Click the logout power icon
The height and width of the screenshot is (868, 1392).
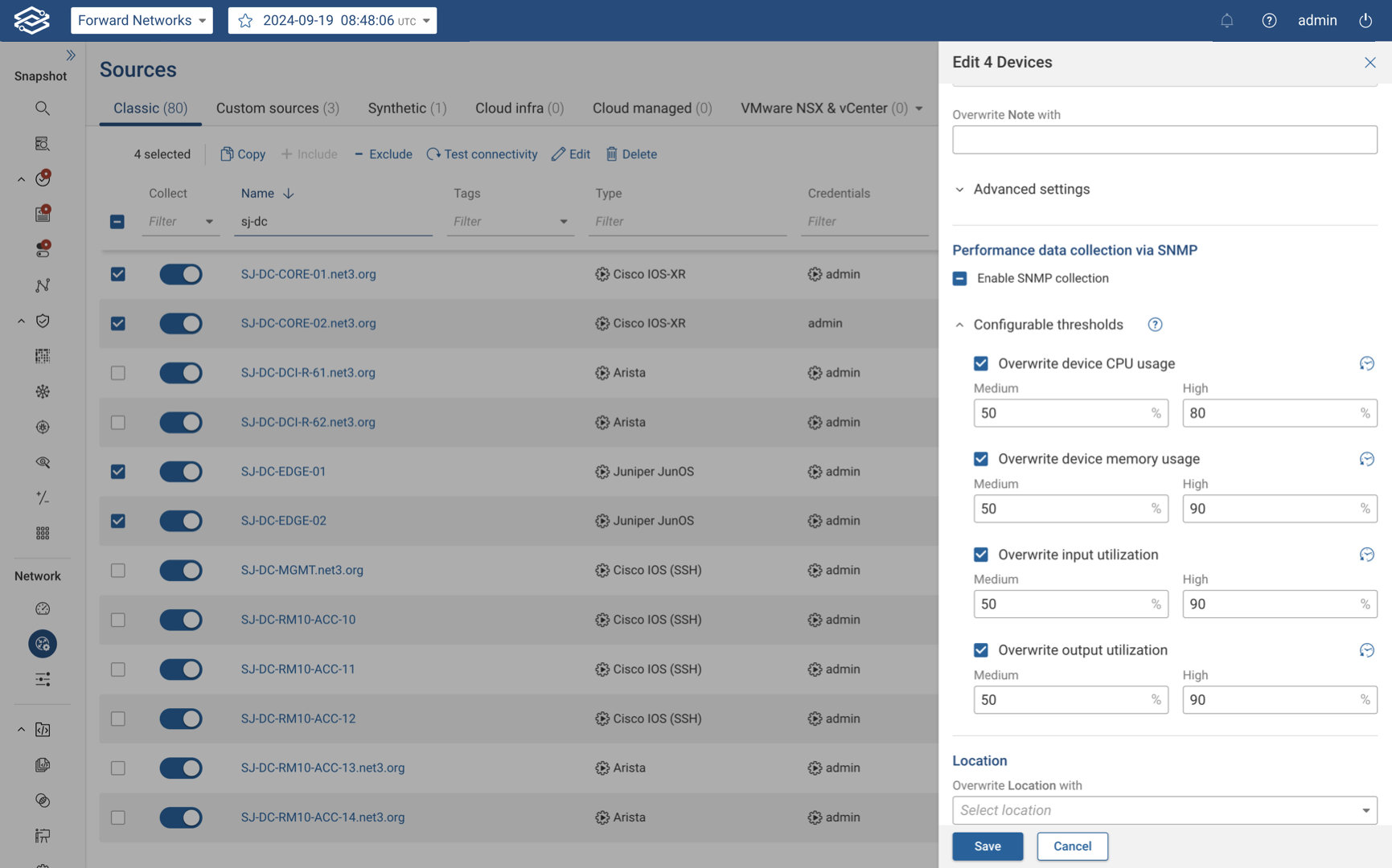[1365, 20]
